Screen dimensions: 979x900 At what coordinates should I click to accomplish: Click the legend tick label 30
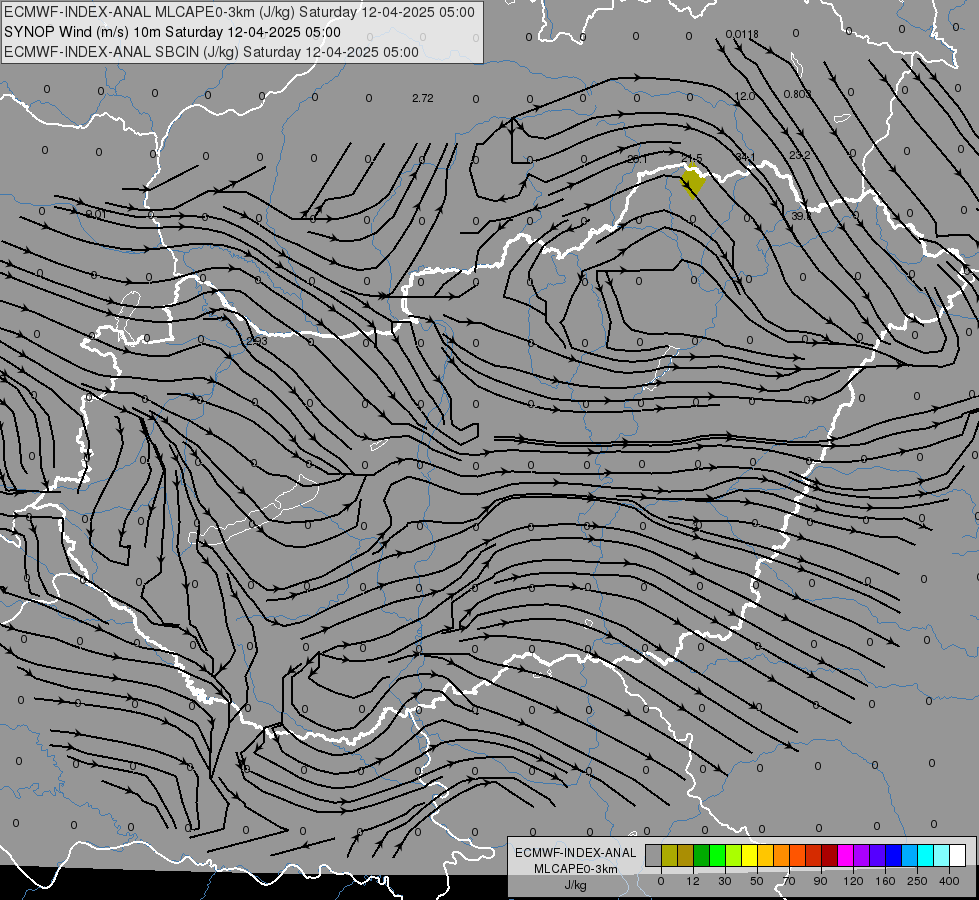[725, 881]
